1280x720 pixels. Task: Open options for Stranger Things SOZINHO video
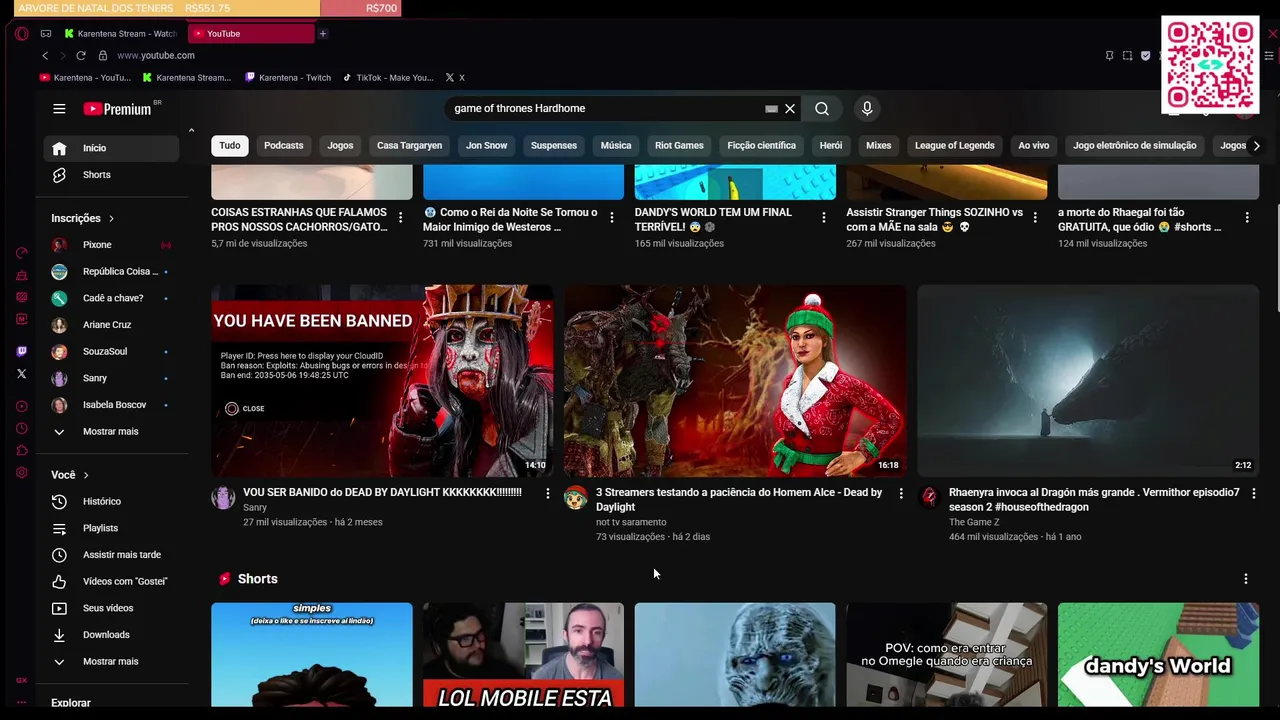(1035, 217)
